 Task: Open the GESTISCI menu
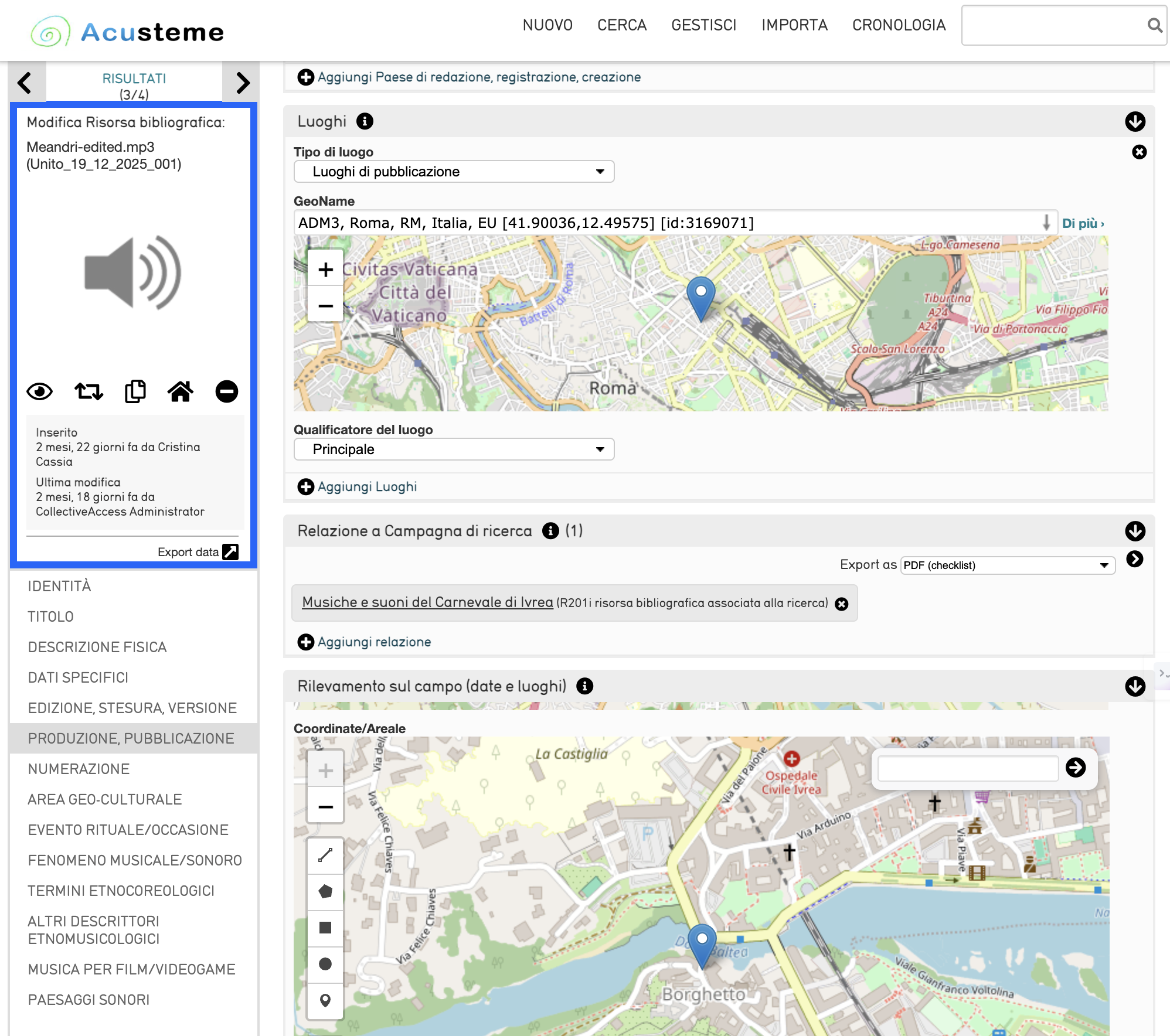click(703, 25)
